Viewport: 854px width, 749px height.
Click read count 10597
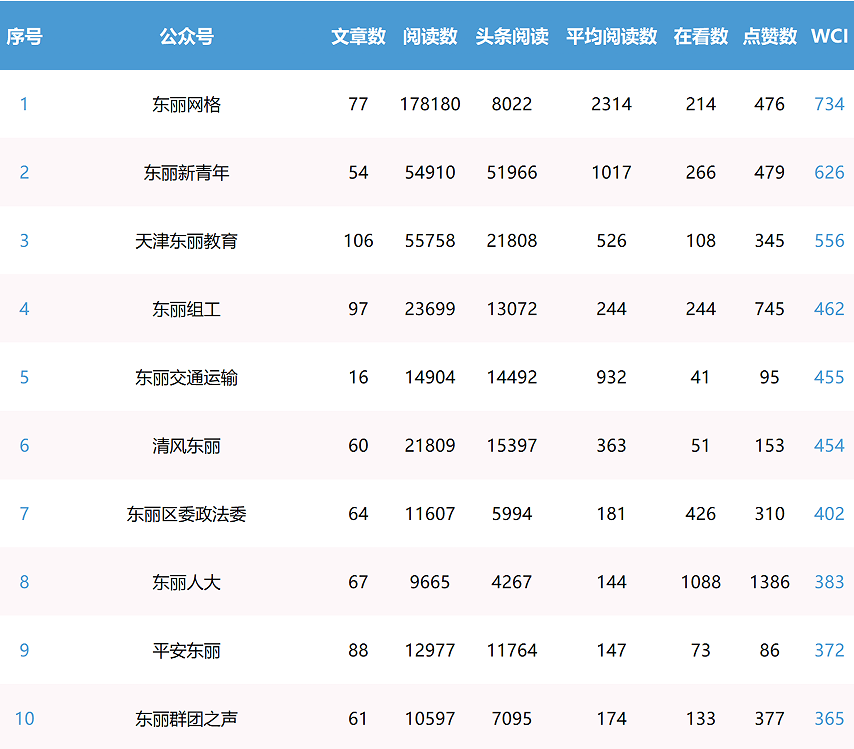pos(430,718)
